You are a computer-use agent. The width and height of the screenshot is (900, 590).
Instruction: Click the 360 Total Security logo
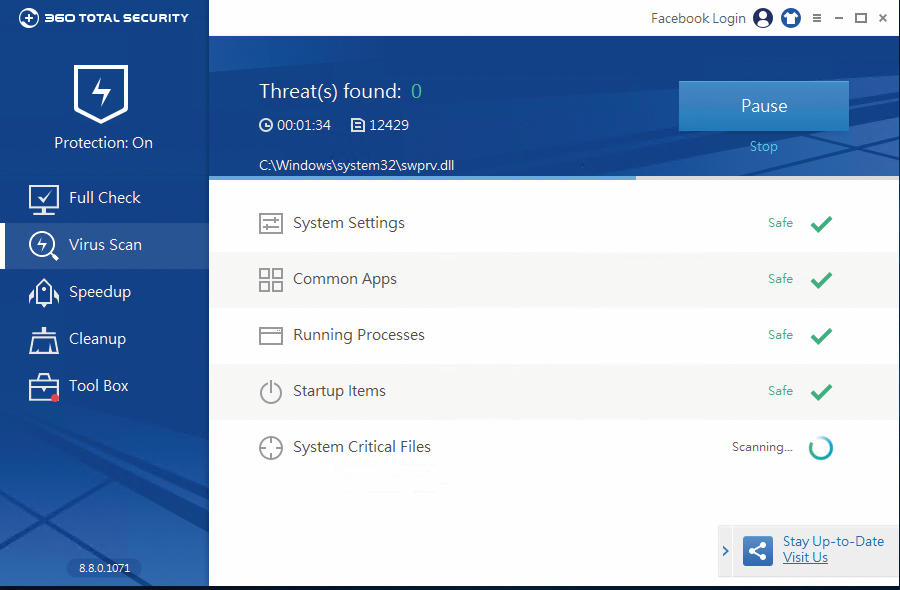103,18
